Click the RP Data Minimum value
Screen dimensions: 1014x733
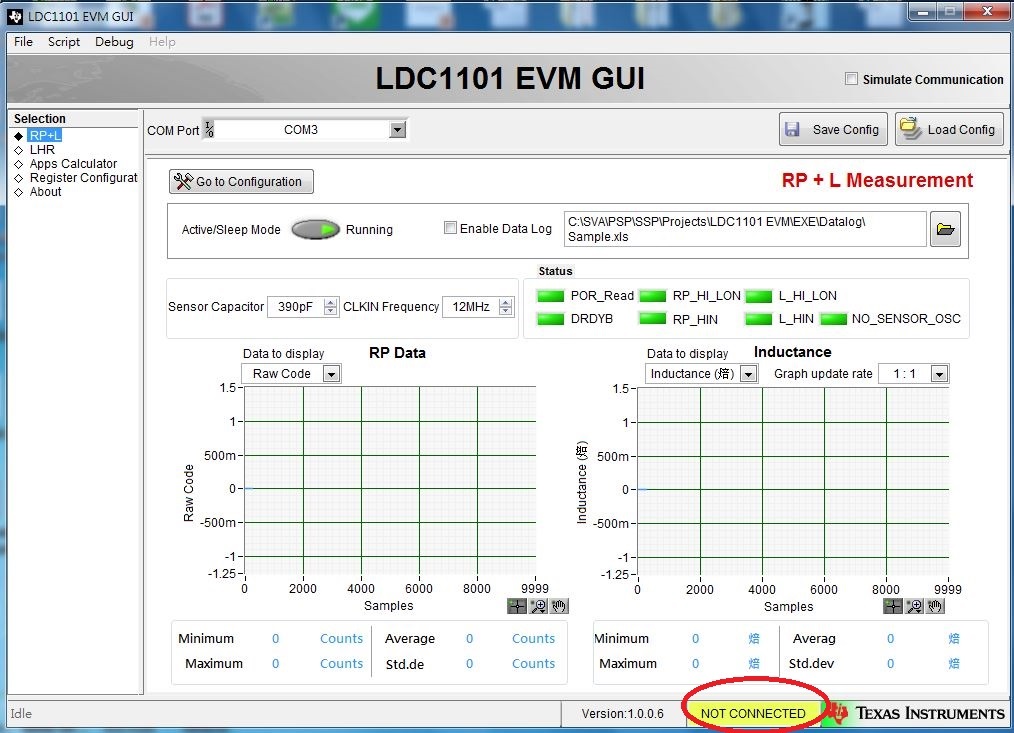click(275, 639)
